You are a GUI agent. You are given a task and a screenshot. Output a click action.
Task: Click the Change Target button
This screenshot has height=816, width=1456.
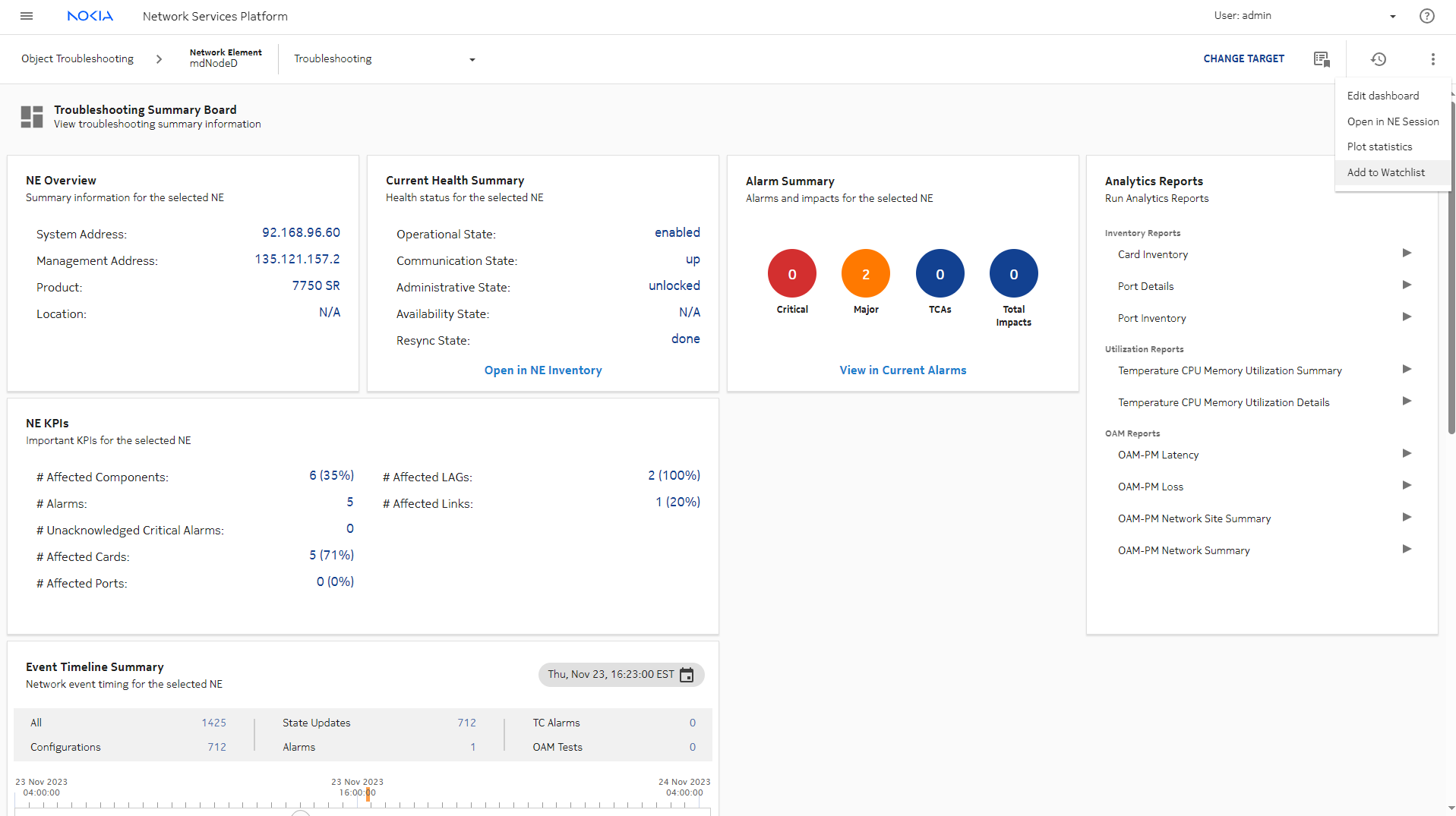point(1243,58)
